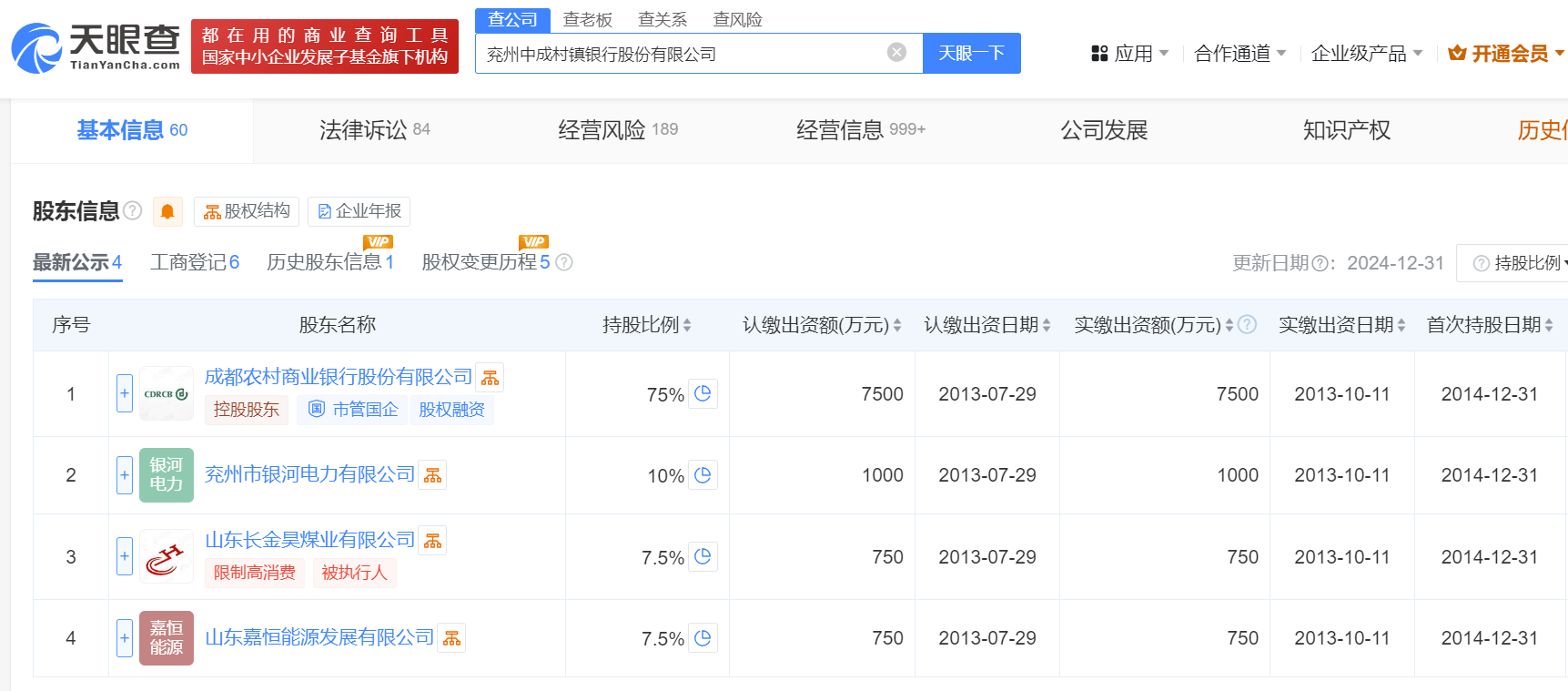Open 山东长金昊煤业有限公司 link
This screenshot has width=1568, height=691.
[309, 540]
